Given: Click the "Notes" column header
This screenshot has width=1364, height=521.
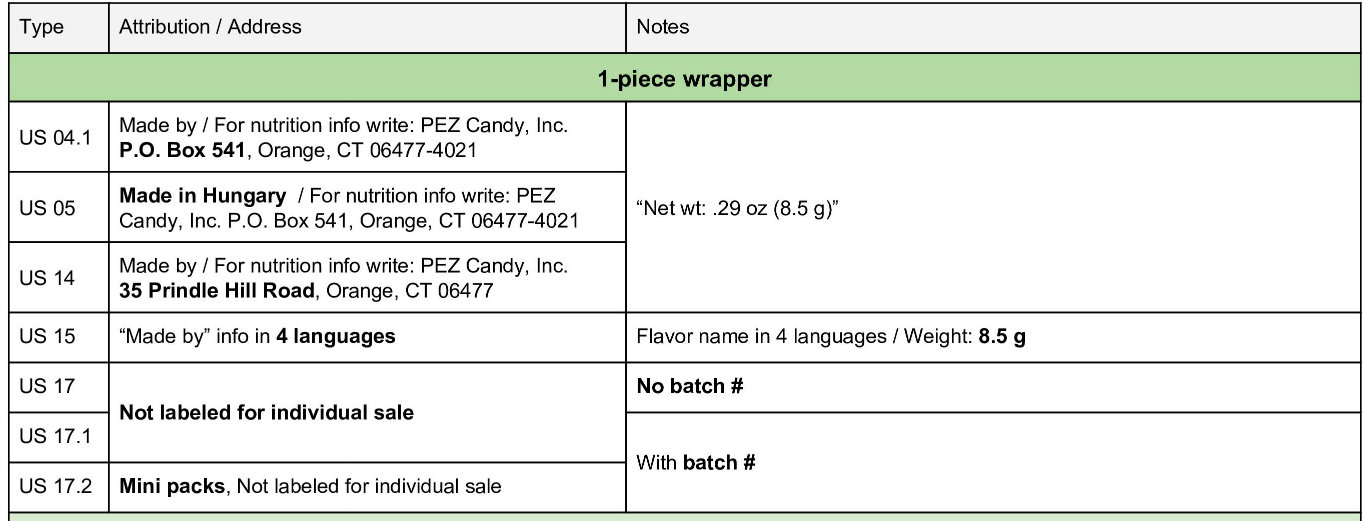Looking at the screenshot, I should pyautogui.click(x=663, y=27).
